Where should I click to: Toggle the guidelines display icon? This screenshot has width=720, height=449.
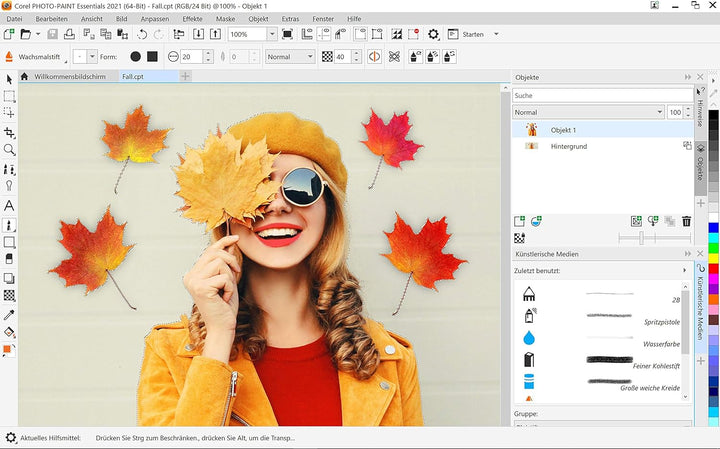coord(324,34)
